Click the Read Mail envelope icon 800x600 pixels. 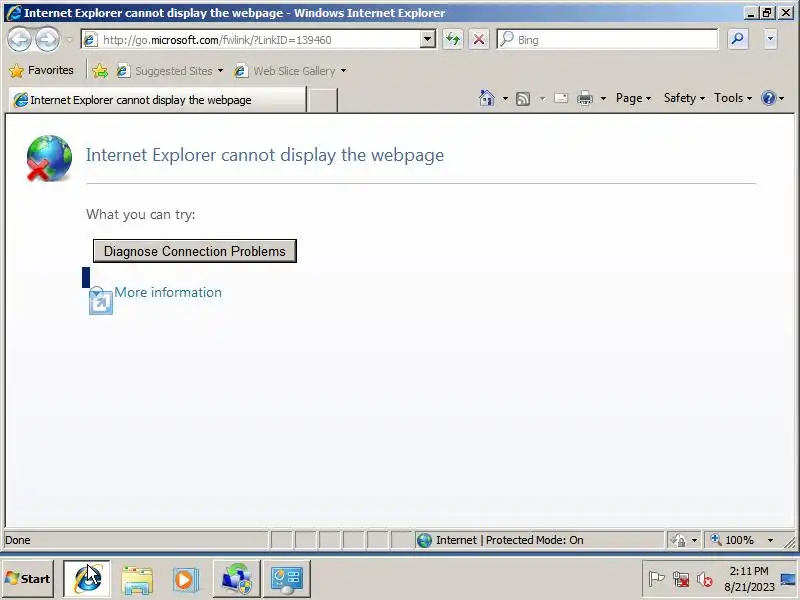pos(561,98)
